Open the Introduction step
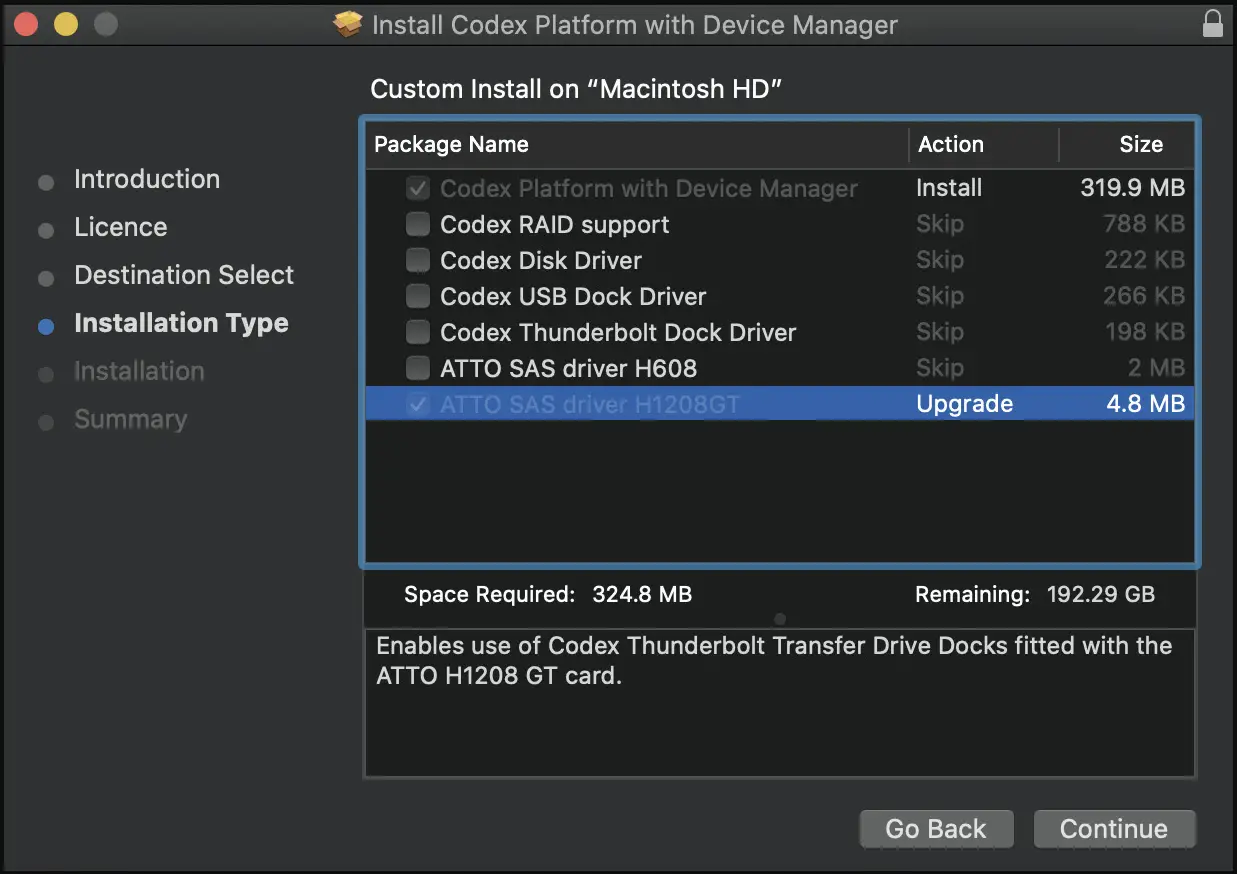1237x874 pixels. [147, 179]
